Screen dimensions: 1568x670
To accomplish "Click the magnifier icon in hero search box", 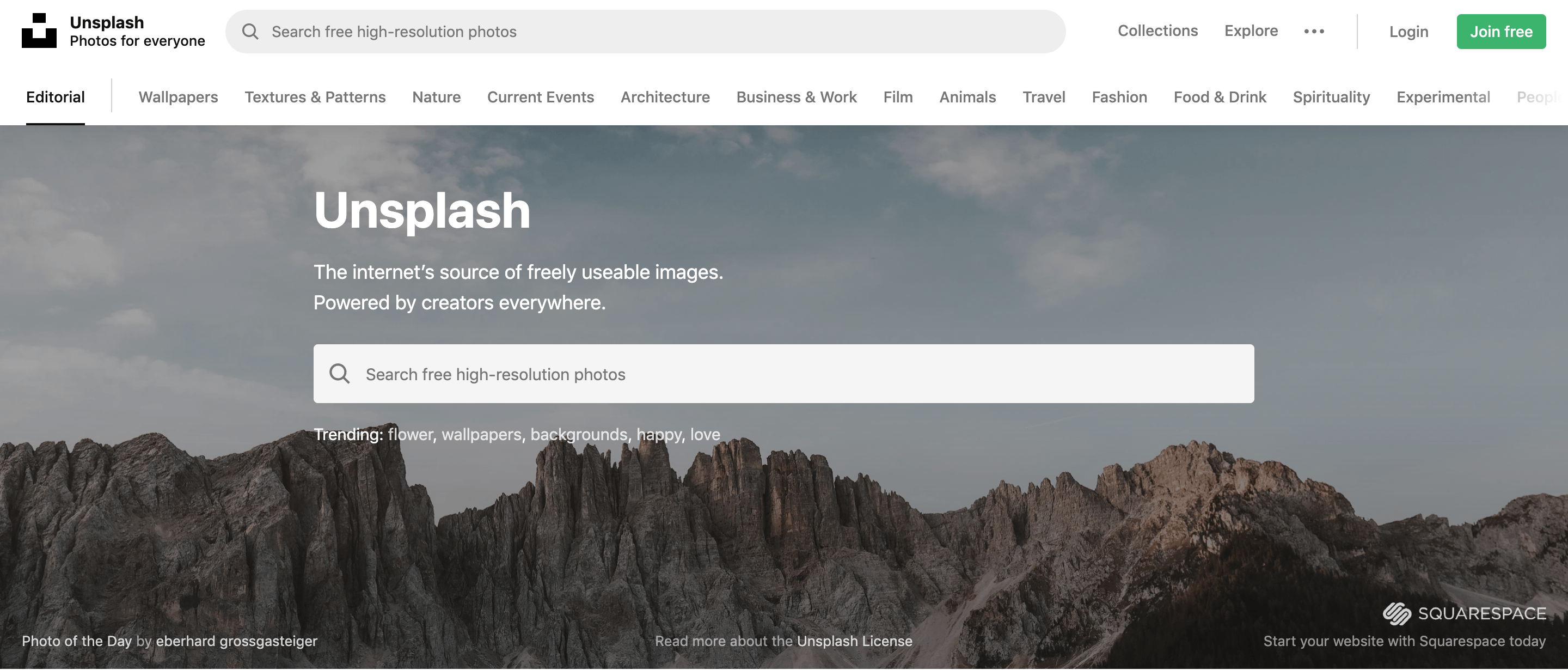I will pos(339,373).
